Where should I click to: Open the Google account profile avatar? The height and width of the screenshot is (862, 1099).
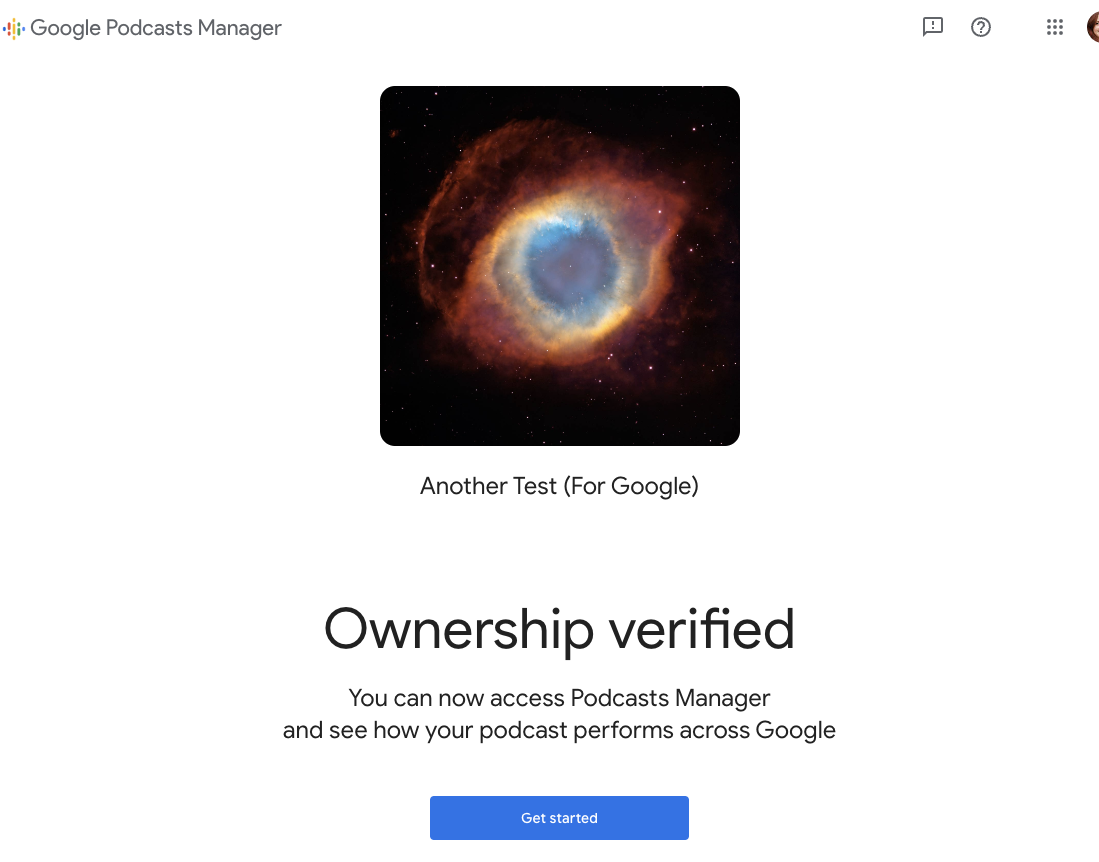tap(1093, 27)
